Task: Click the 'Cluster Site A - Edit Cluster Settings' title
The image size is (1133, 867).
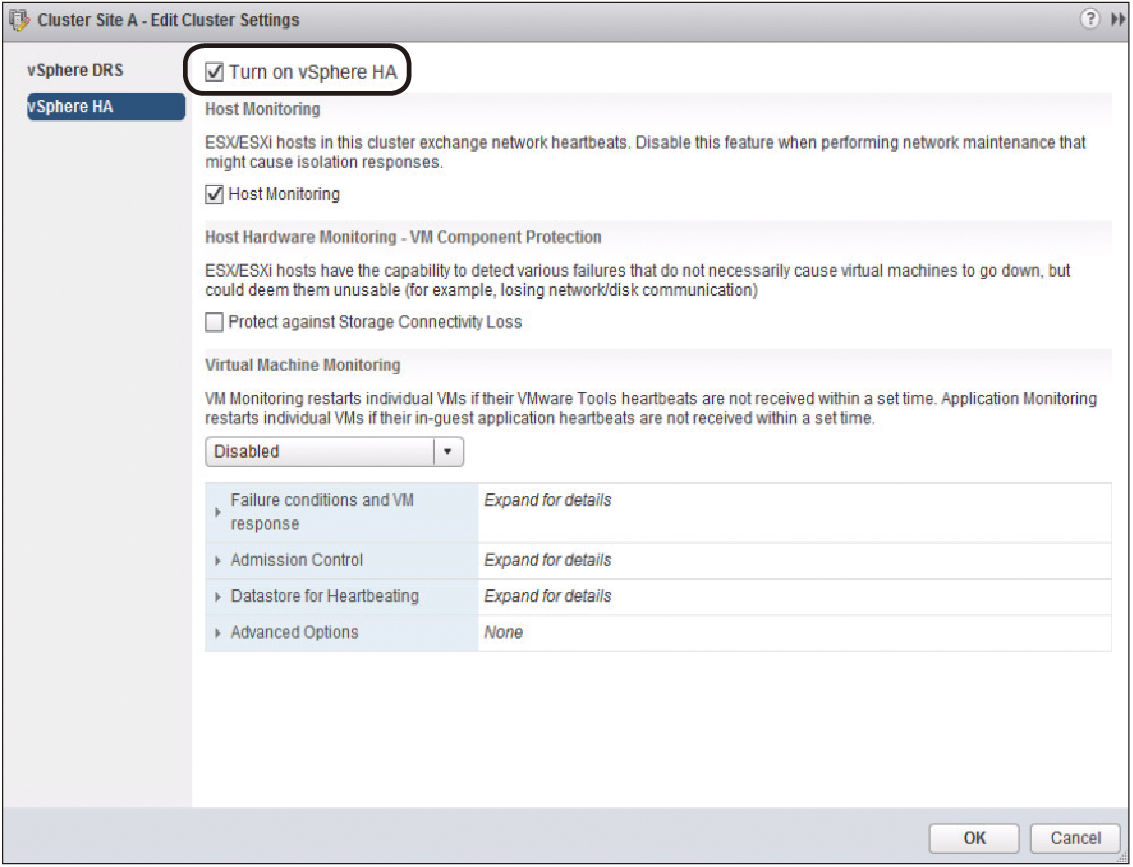Action: pyautogui.click(x=168, y=20)
